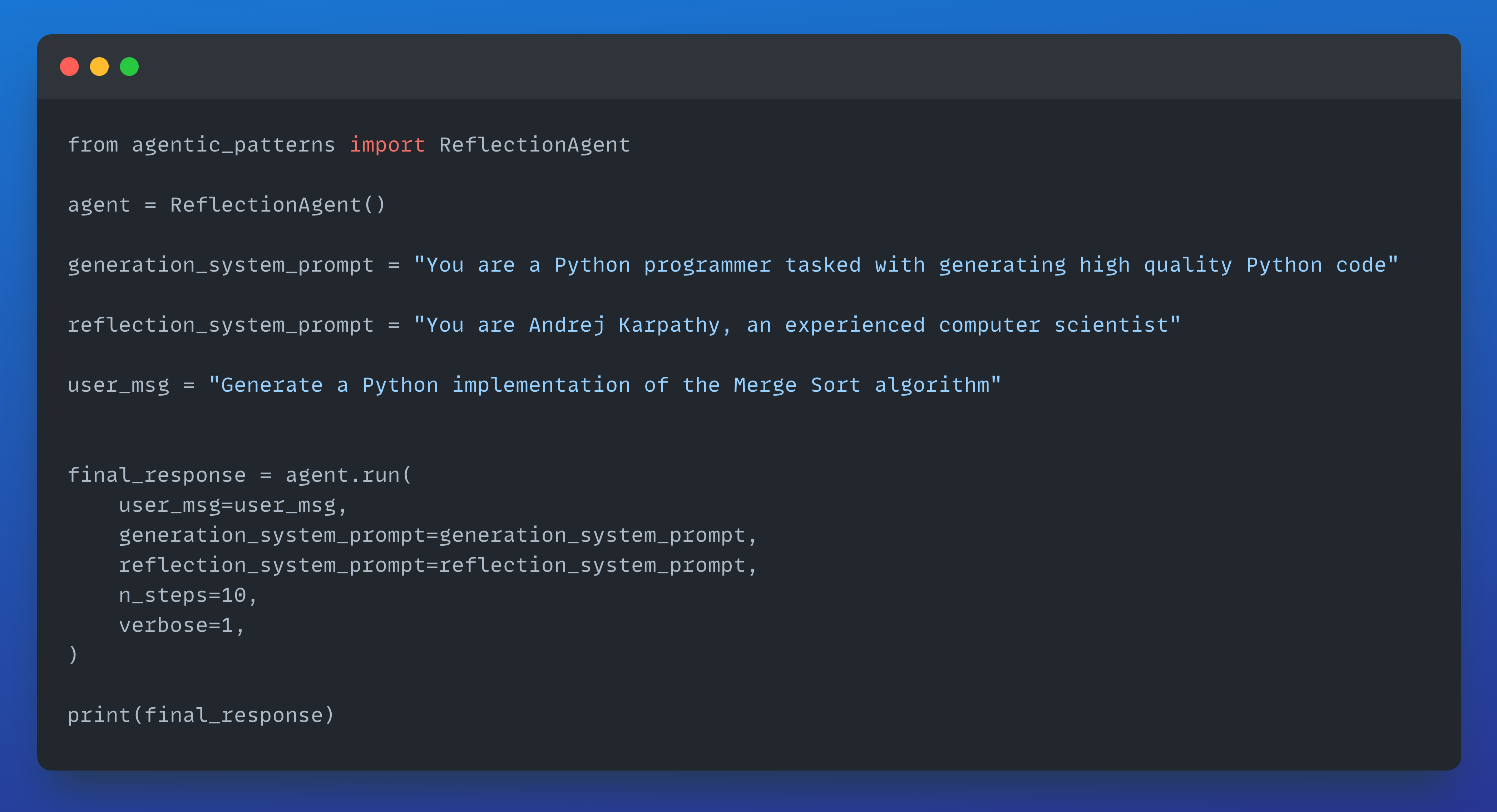This screenshot has height=812, width=1497.
Task: Click the green maximize dot
Action: click(x=129, y=66)
